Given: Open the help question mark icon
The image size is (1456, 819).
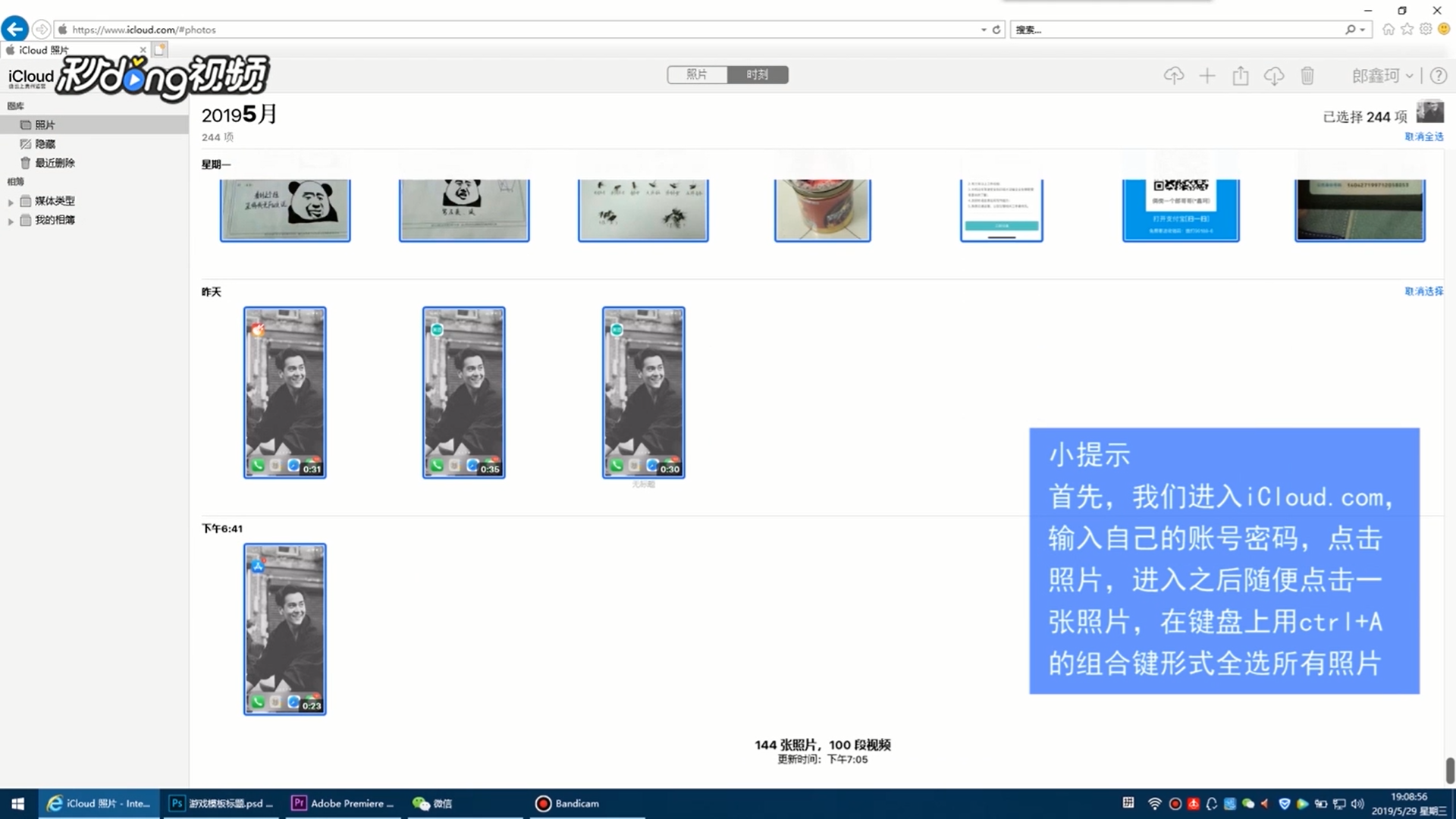Looking at the screenshot, I should (1439, 75).
